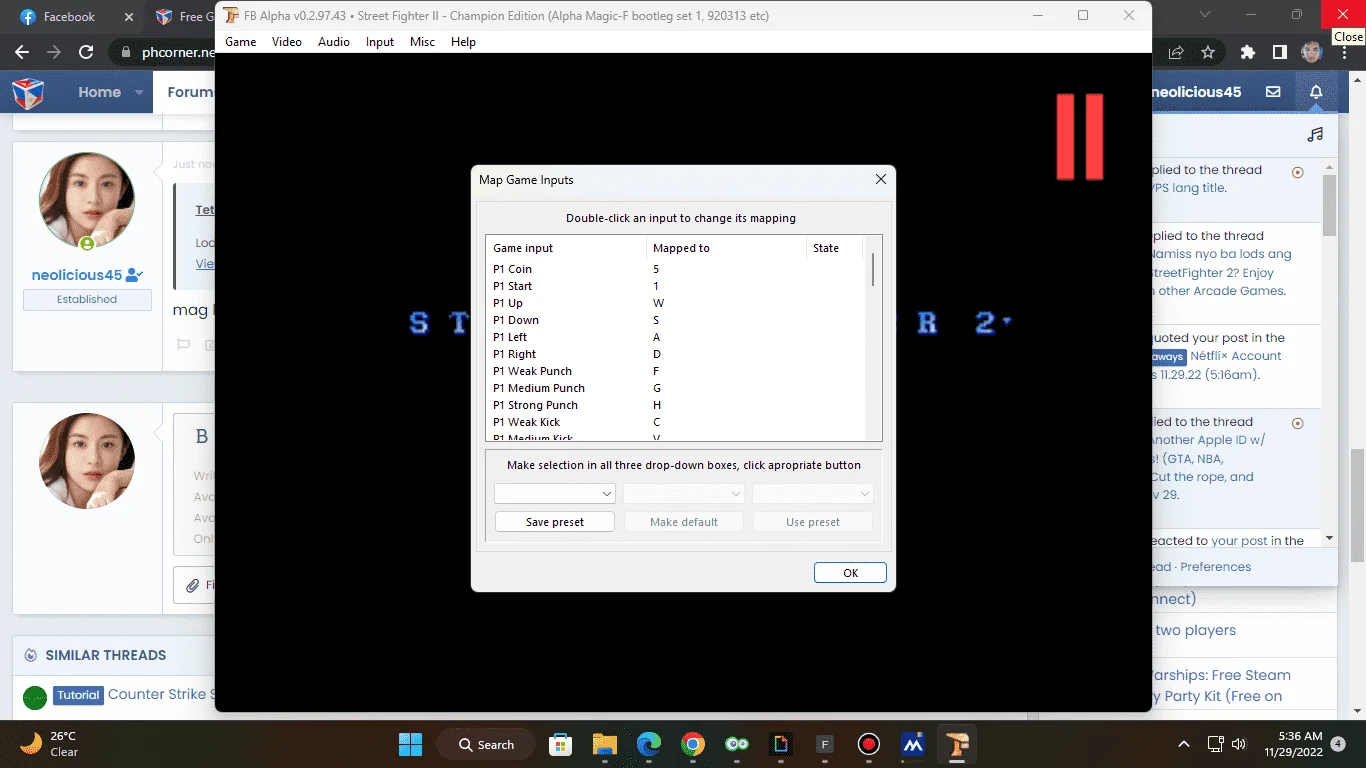This screenshot has width=1366, height=768.
Task: Go to Home on phcorner navigation
Action: pos(99,92)
